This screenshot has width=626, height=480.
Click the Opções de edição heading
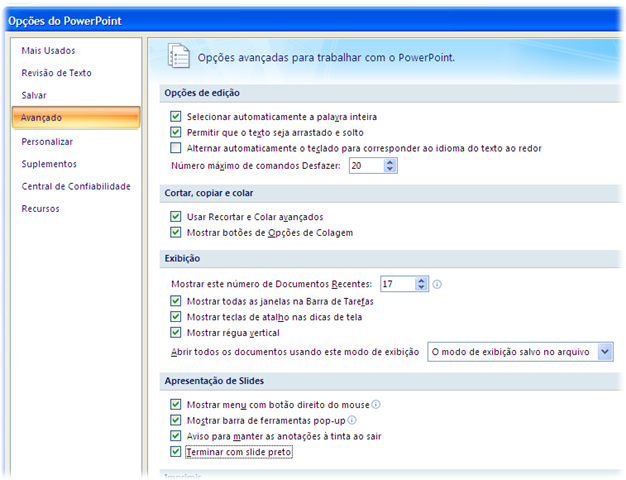[202, 93]
